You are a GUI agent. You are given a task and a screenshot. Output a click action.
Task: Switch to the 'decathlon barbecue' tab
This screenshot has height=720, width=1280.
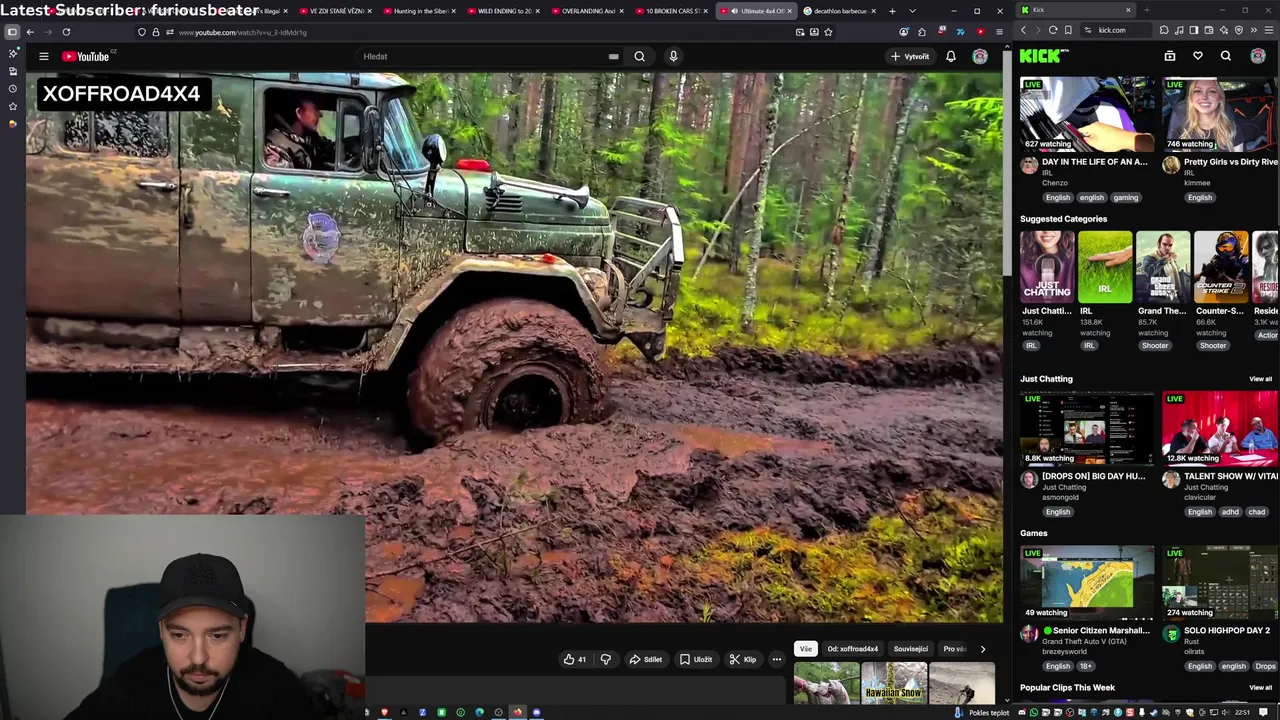point(840,11)
